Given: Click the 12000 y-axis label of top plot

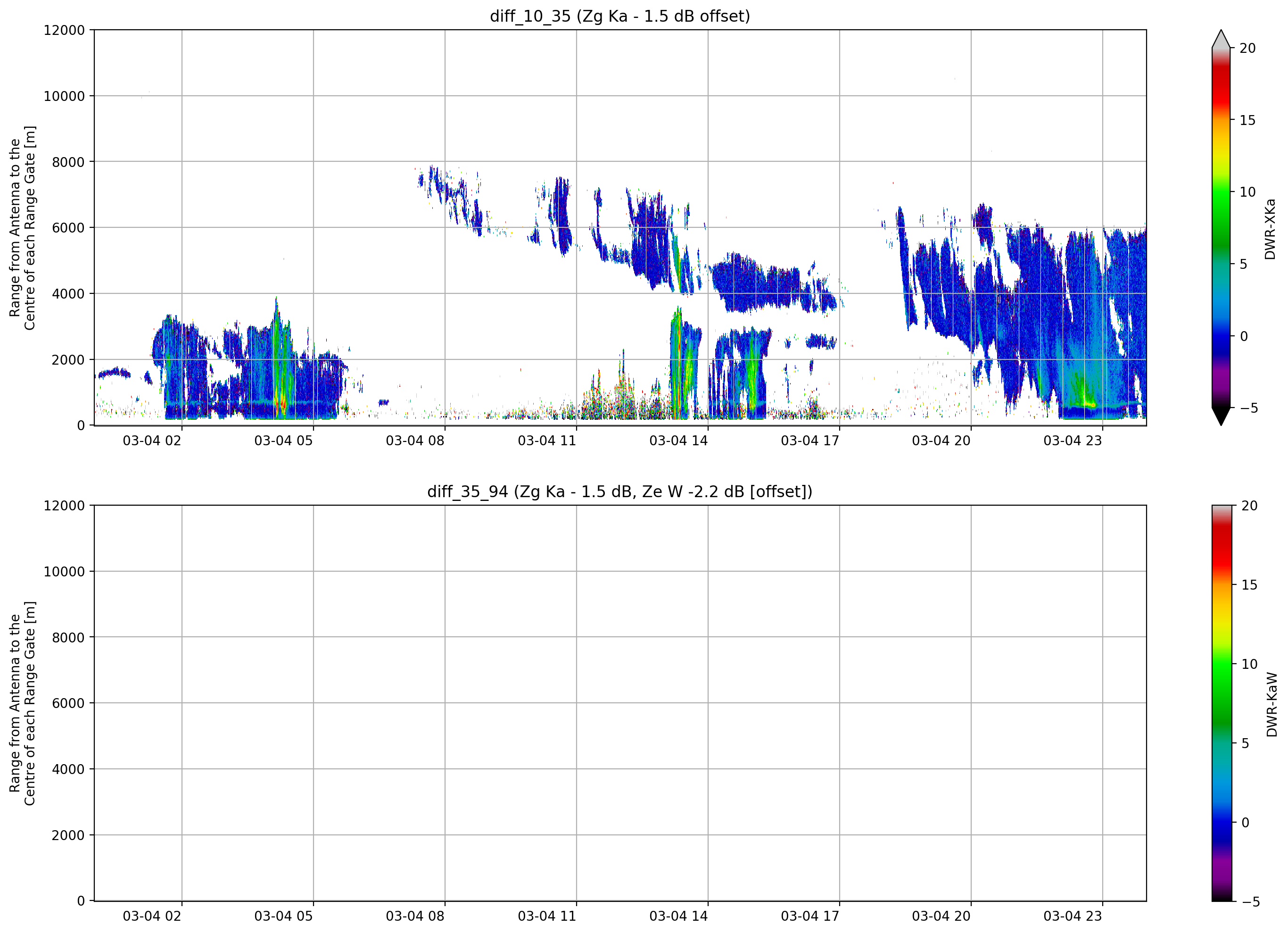Looking at the screenshot, I should [64, 30].
